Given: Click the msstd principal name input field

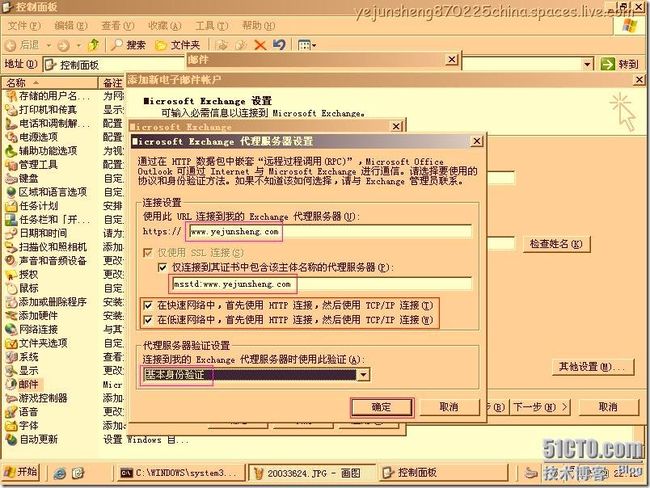Looking at the screenshot, I should (x=321, y=284).
